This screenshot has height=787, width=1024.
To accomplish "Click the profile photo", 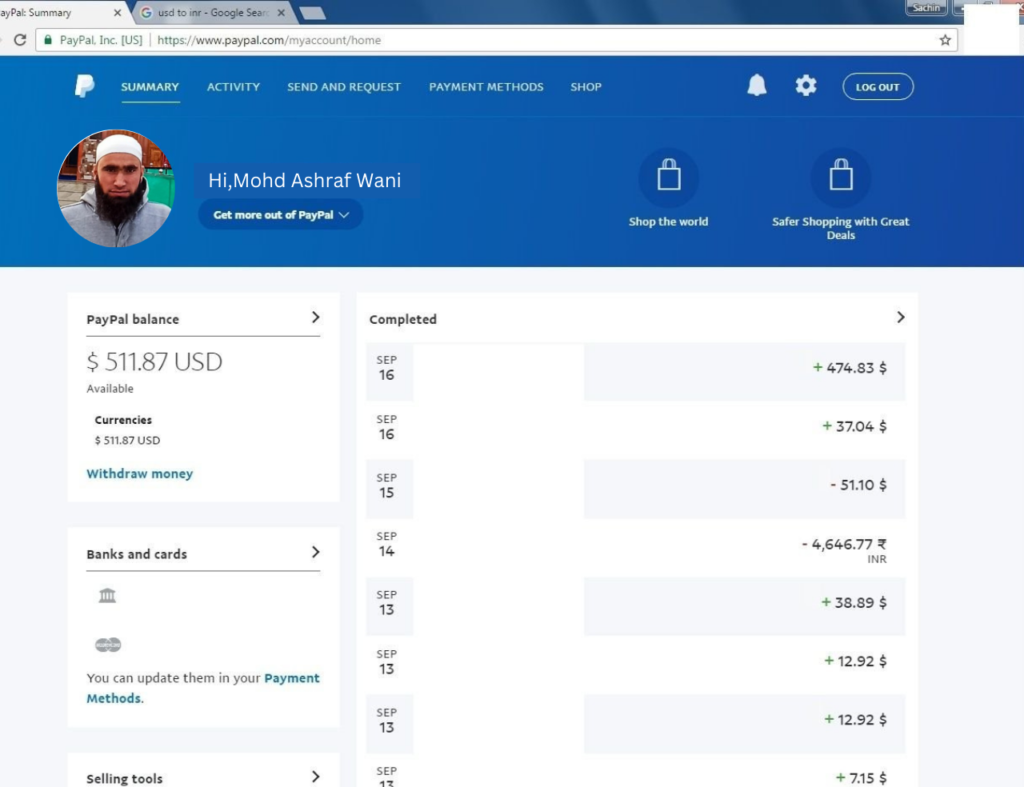I will [x=116, y=188].
